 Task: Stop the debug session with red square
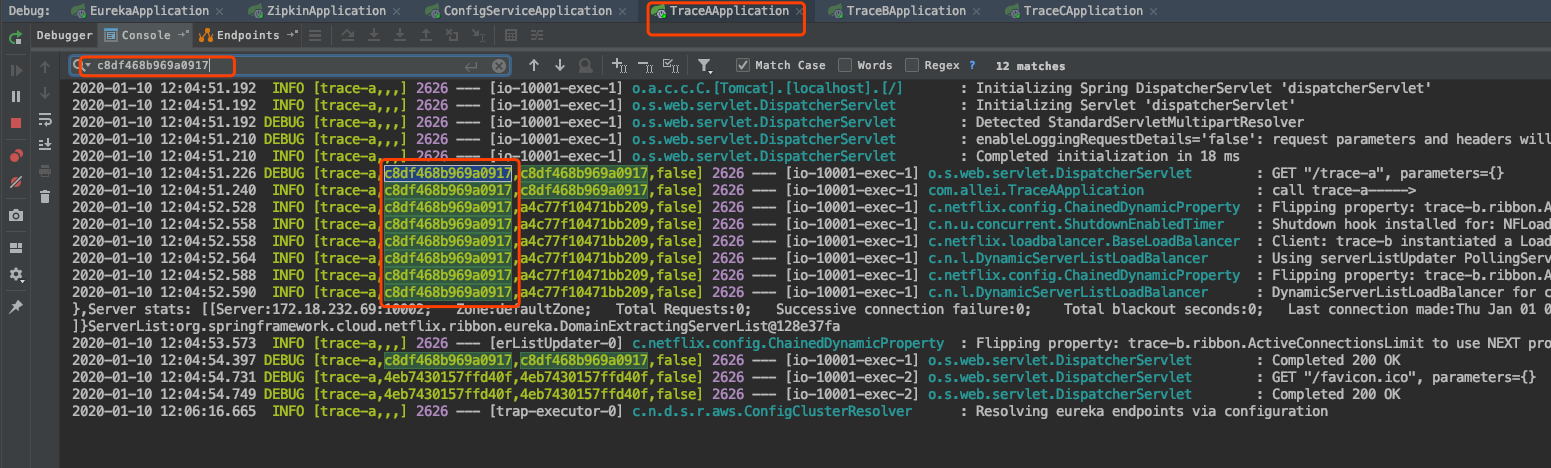tap(15, 122)
